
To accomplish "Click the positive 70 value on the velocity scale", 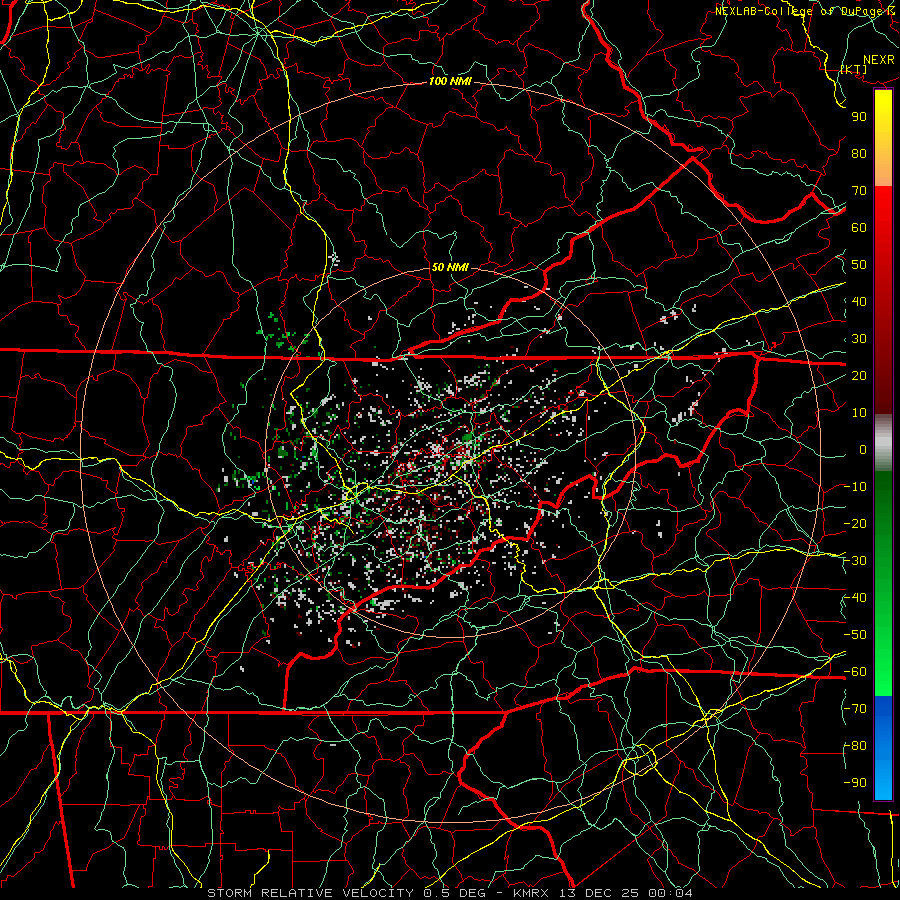I will 859,191.
